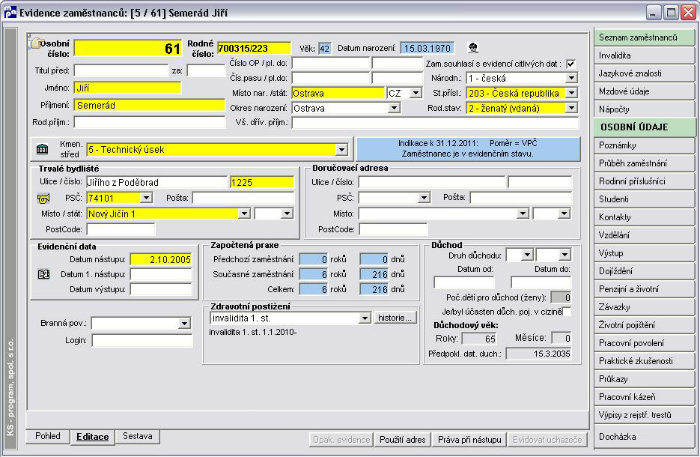
Task: Open the St.přísl. citizenship dropdown
Action: (571, 93)
